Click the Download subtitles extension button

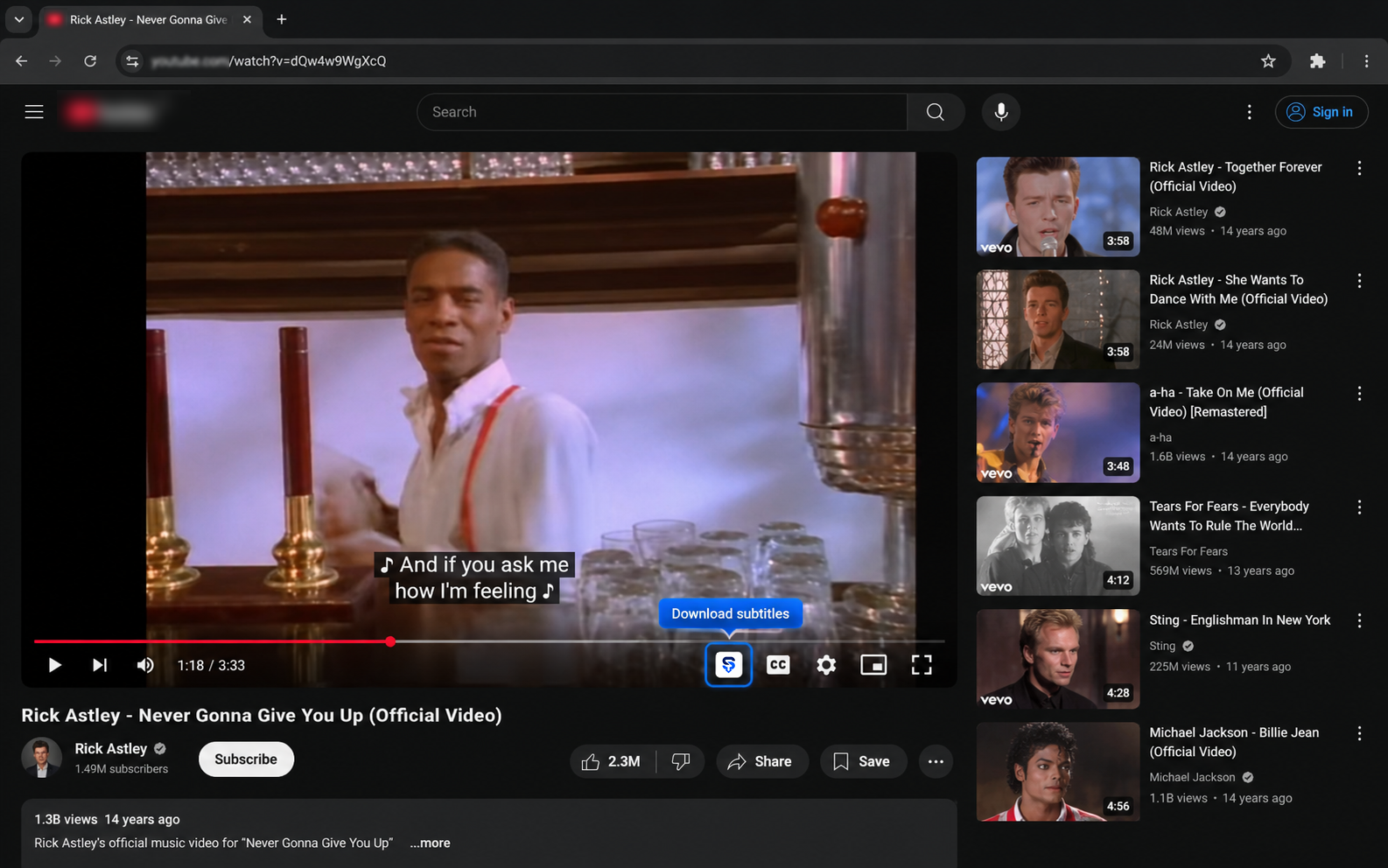(x=728, y=665)
